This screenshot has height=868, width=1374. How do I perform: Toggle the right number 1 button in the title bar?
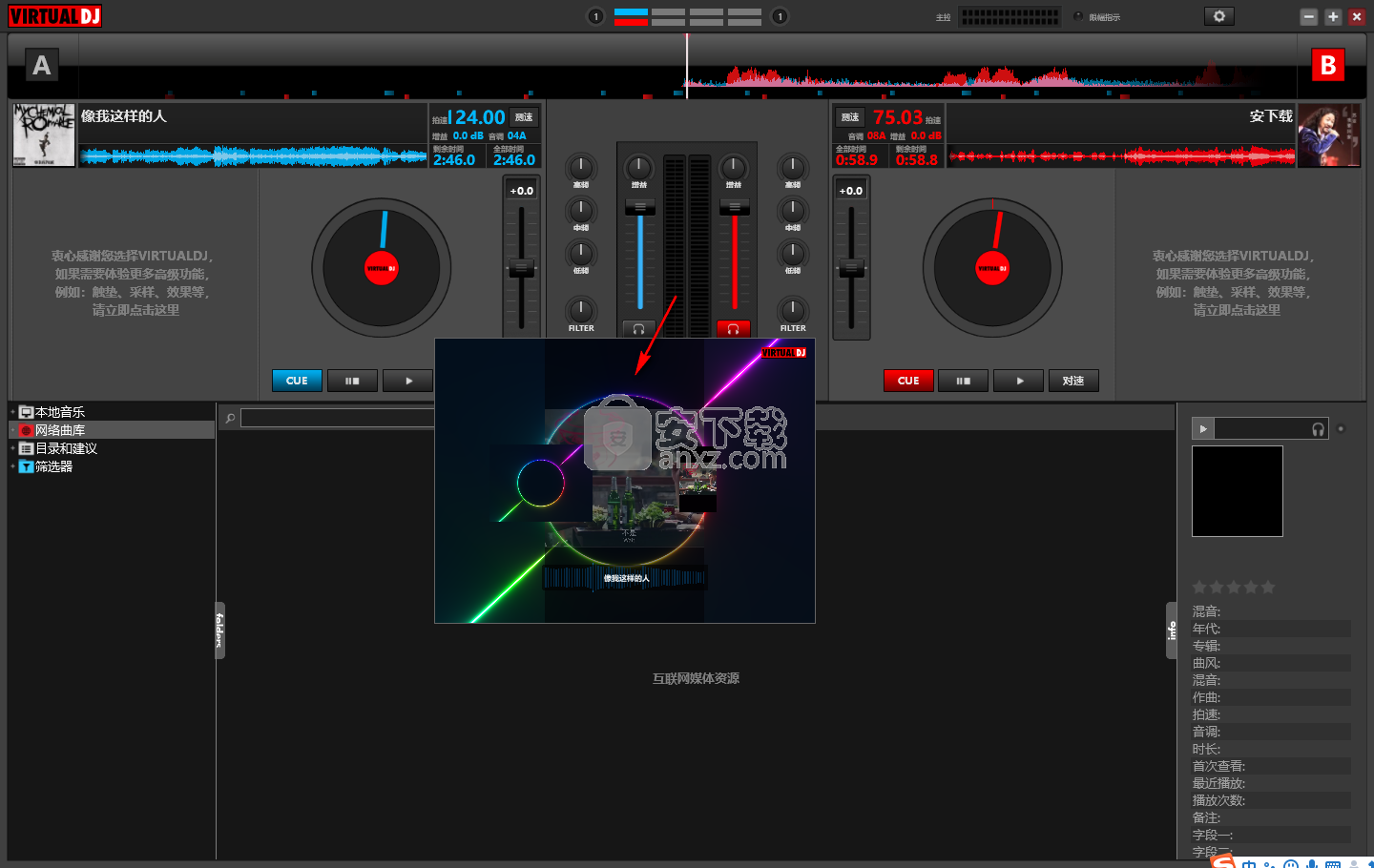tap(780, 16)
